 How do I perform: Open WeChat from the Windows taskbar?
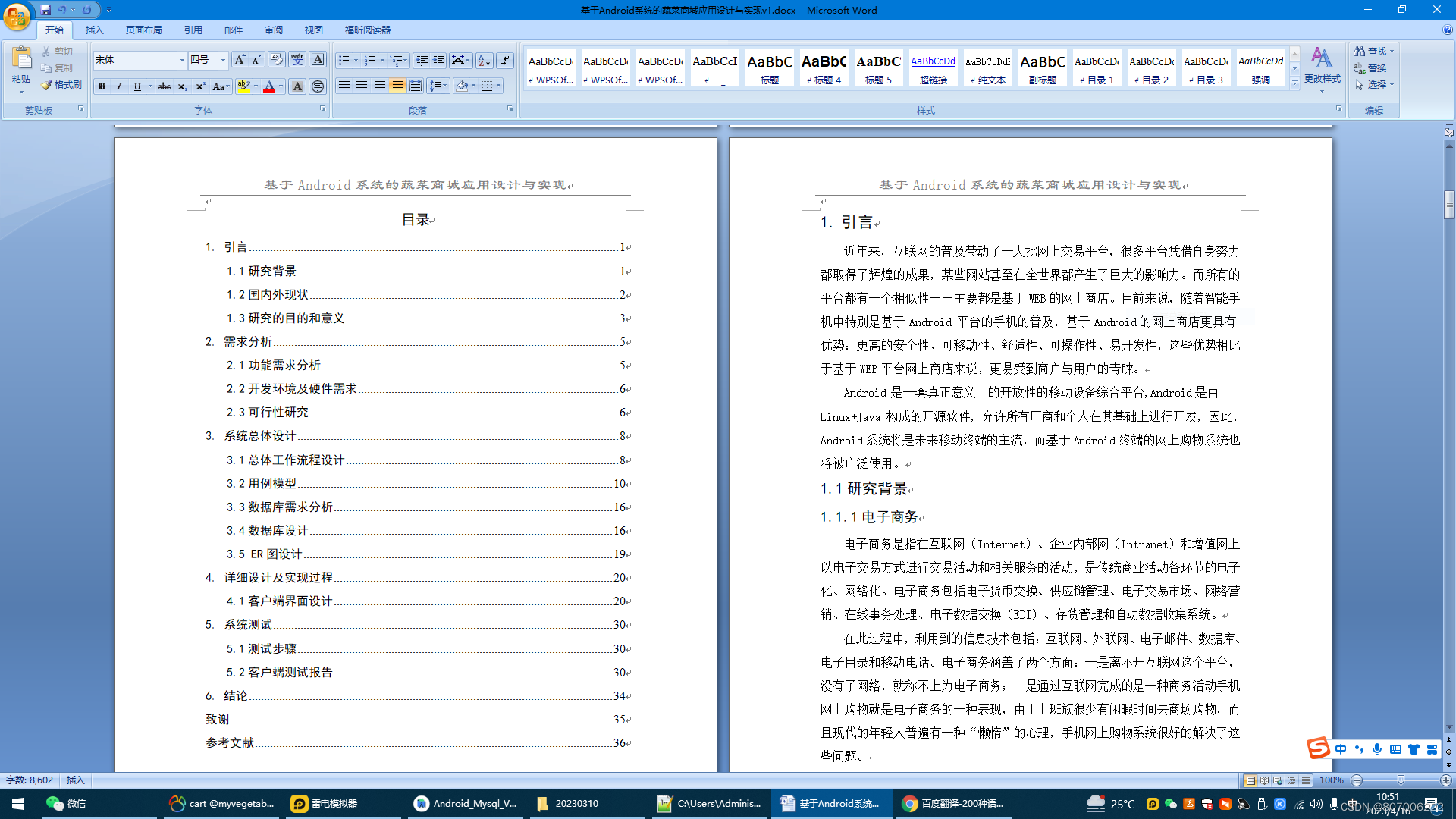click(66, 803)
